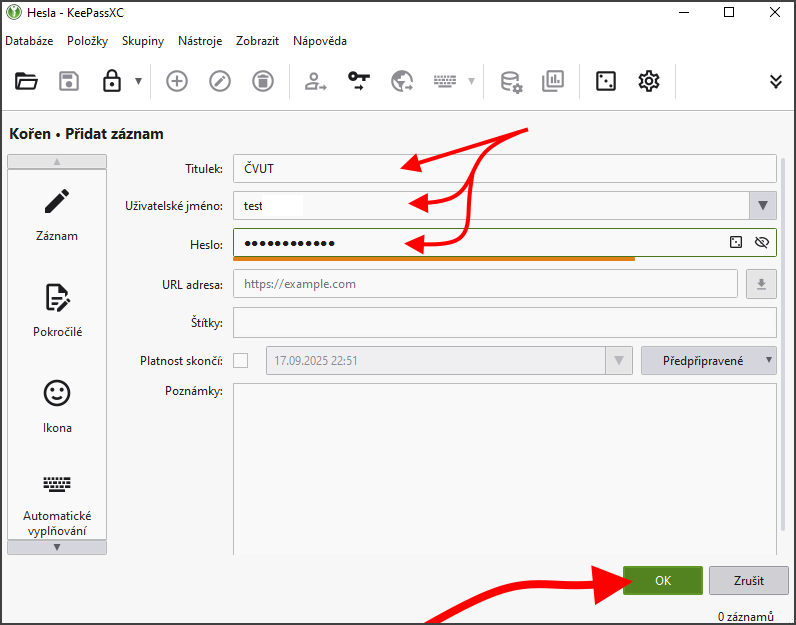Click the open database folder icon
This screenshot has width=796, height=625.
coord(26,82)
